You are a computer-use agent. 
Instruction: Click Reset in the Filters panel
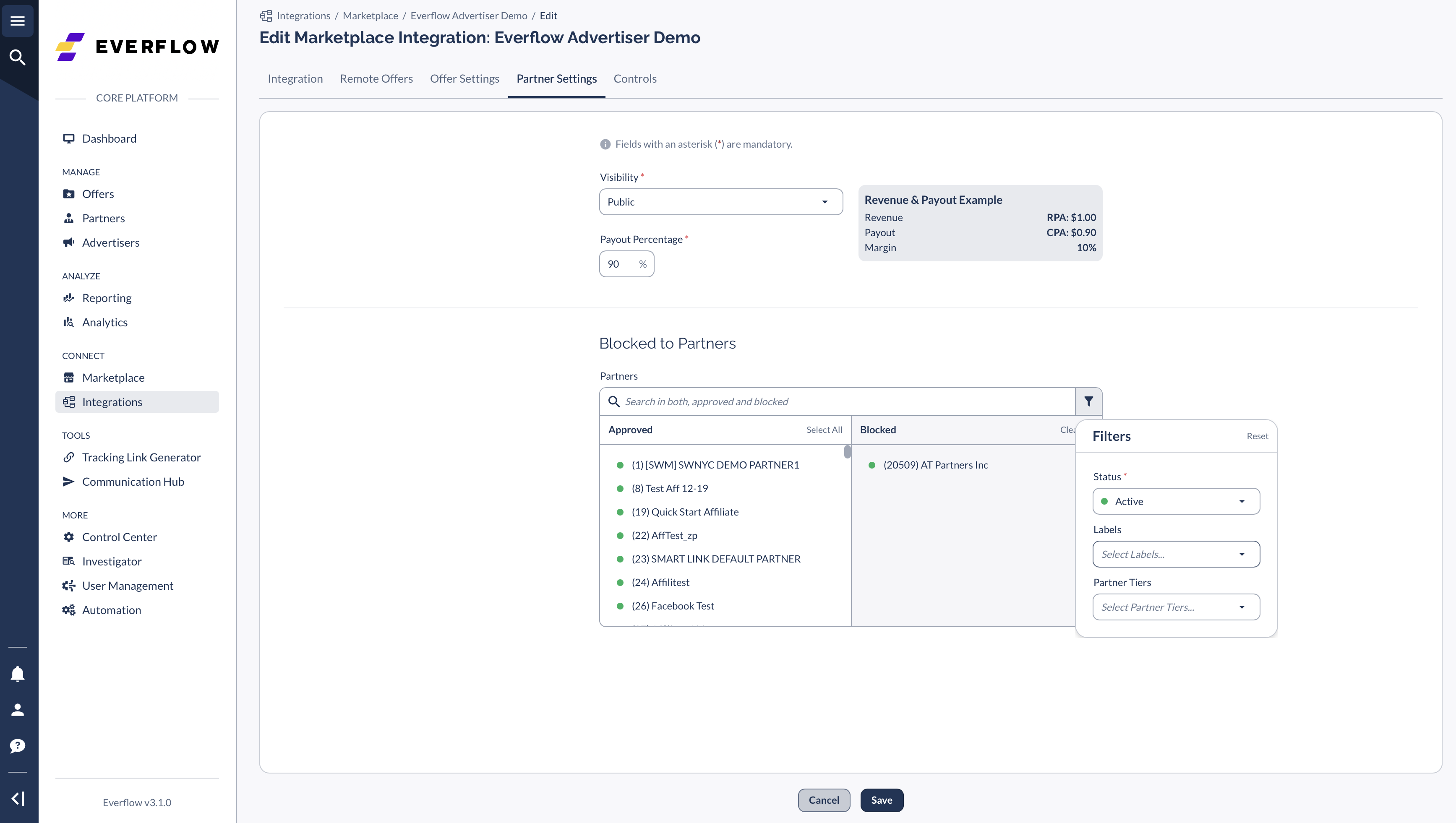(1257, 436)
